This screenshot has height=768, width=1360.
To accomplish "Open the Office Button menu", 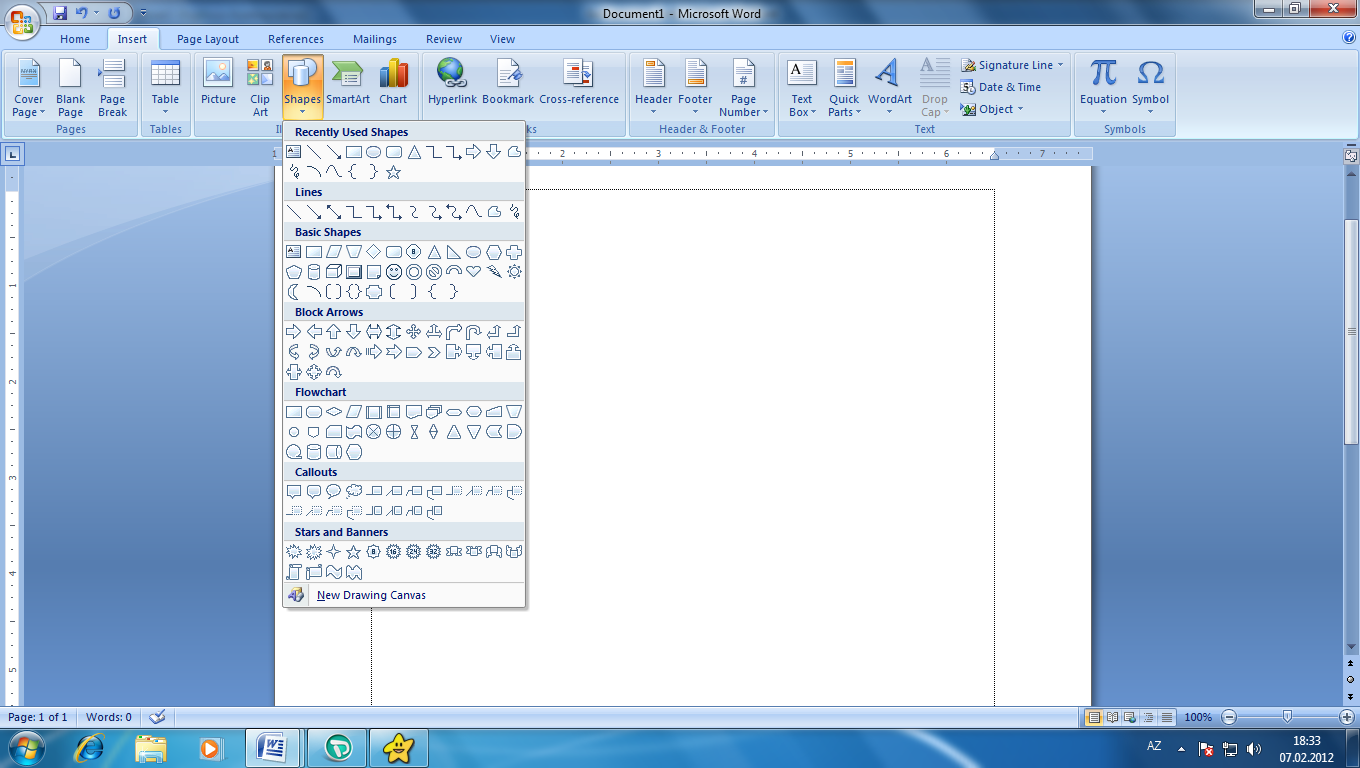I will pyautogui.click(x=22, y=22).
